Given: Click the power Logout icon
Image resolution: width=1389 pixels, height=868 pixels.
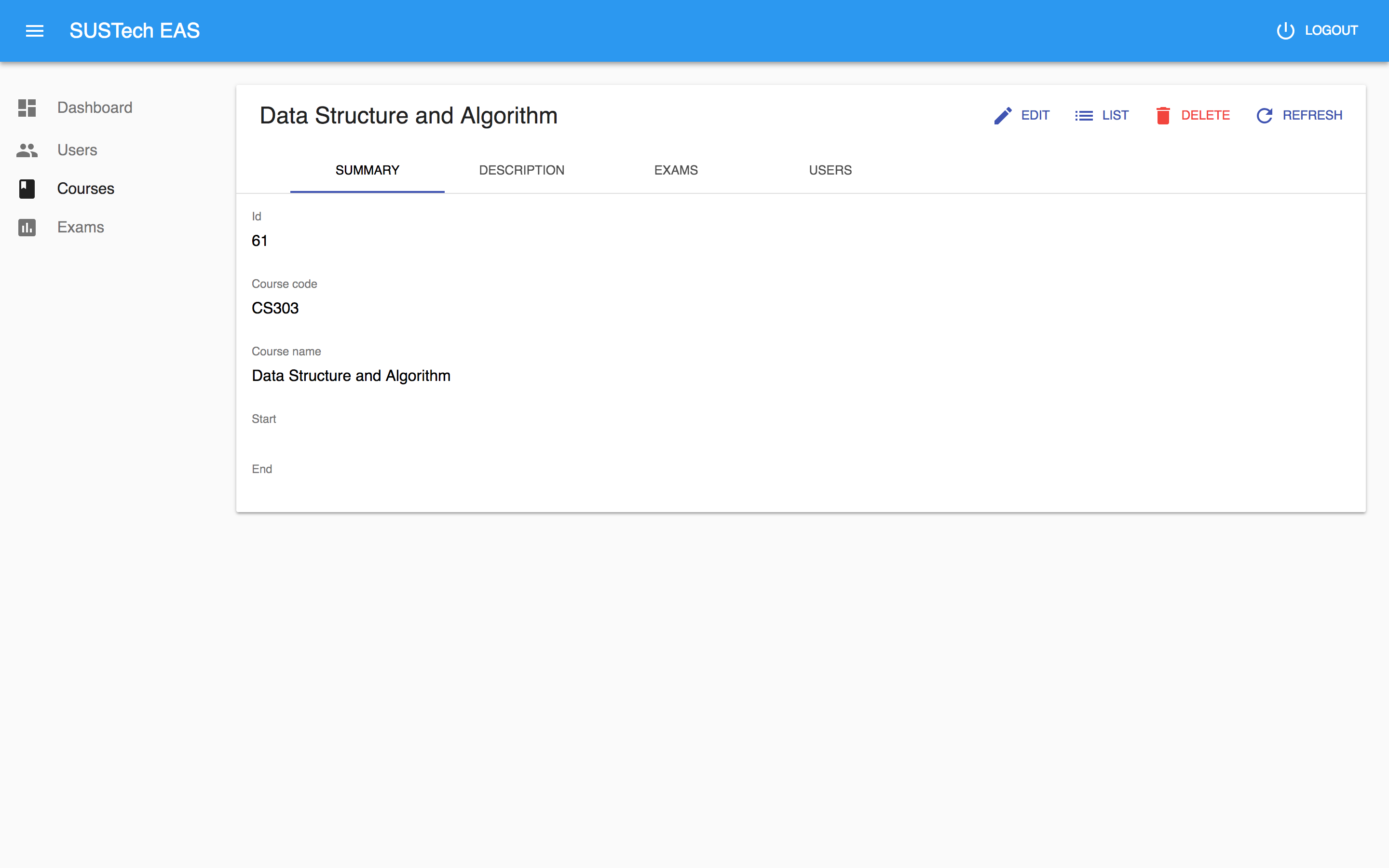Looking at the screenshot, I should [1285, 30].
